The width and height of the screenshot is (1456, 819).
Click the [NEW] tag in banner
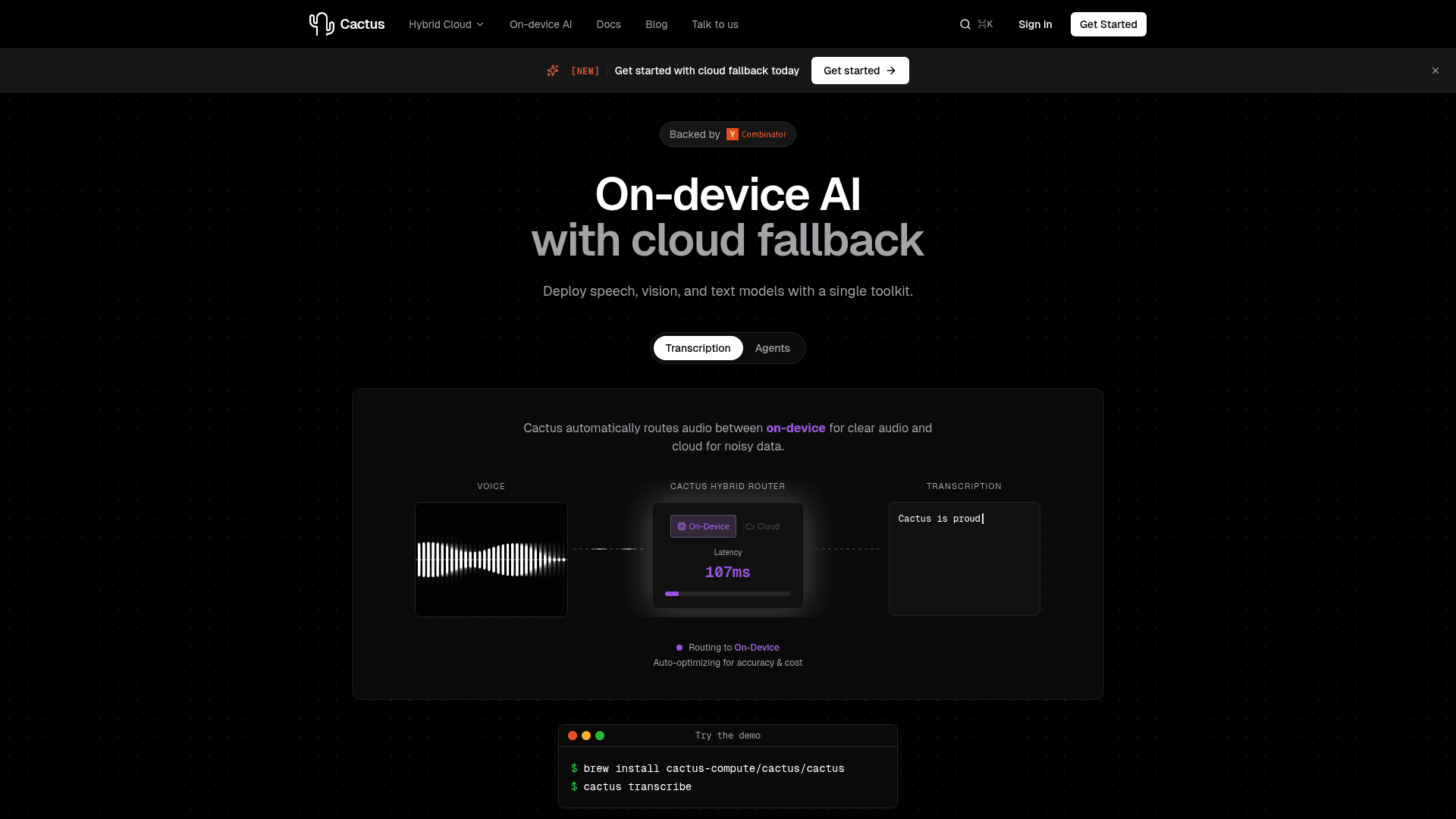[585, 71]
